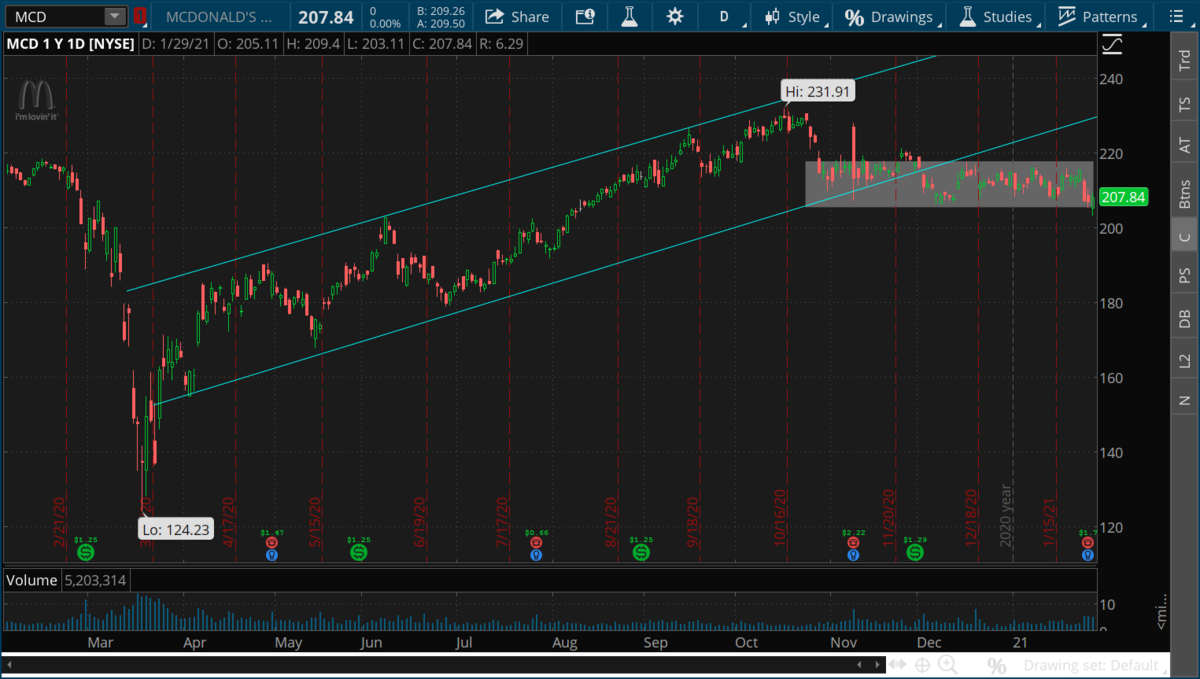Screen dimensions: 1200x679
Task: Select the C sidebar tab
Action: pos(1184,236)
